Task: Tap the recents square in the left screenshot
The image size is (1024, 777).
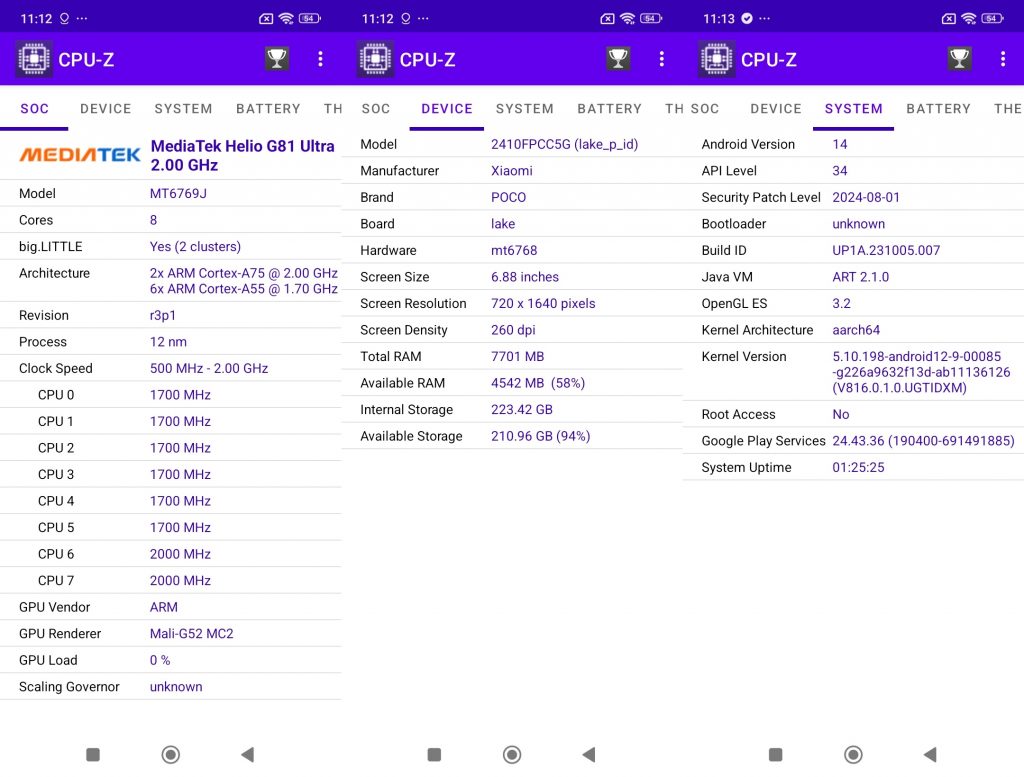Action: tap(93, 755)
